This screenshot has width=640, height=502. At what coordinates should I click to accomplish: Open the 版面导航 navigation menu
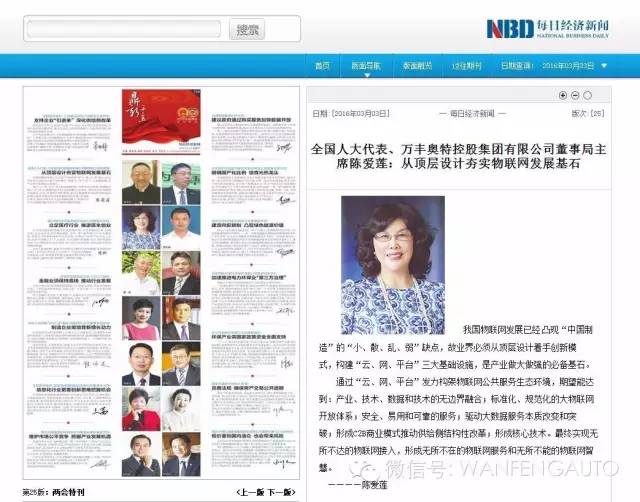366,66
